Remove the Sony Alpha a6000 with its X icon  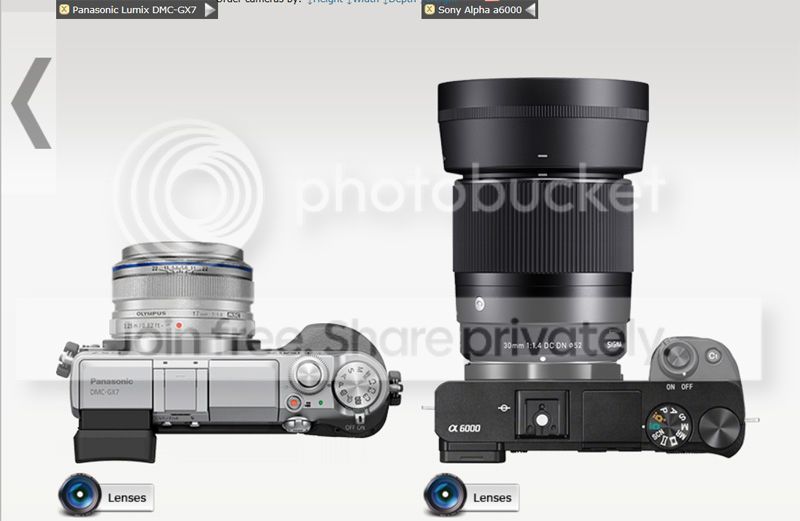pos(429,10)
